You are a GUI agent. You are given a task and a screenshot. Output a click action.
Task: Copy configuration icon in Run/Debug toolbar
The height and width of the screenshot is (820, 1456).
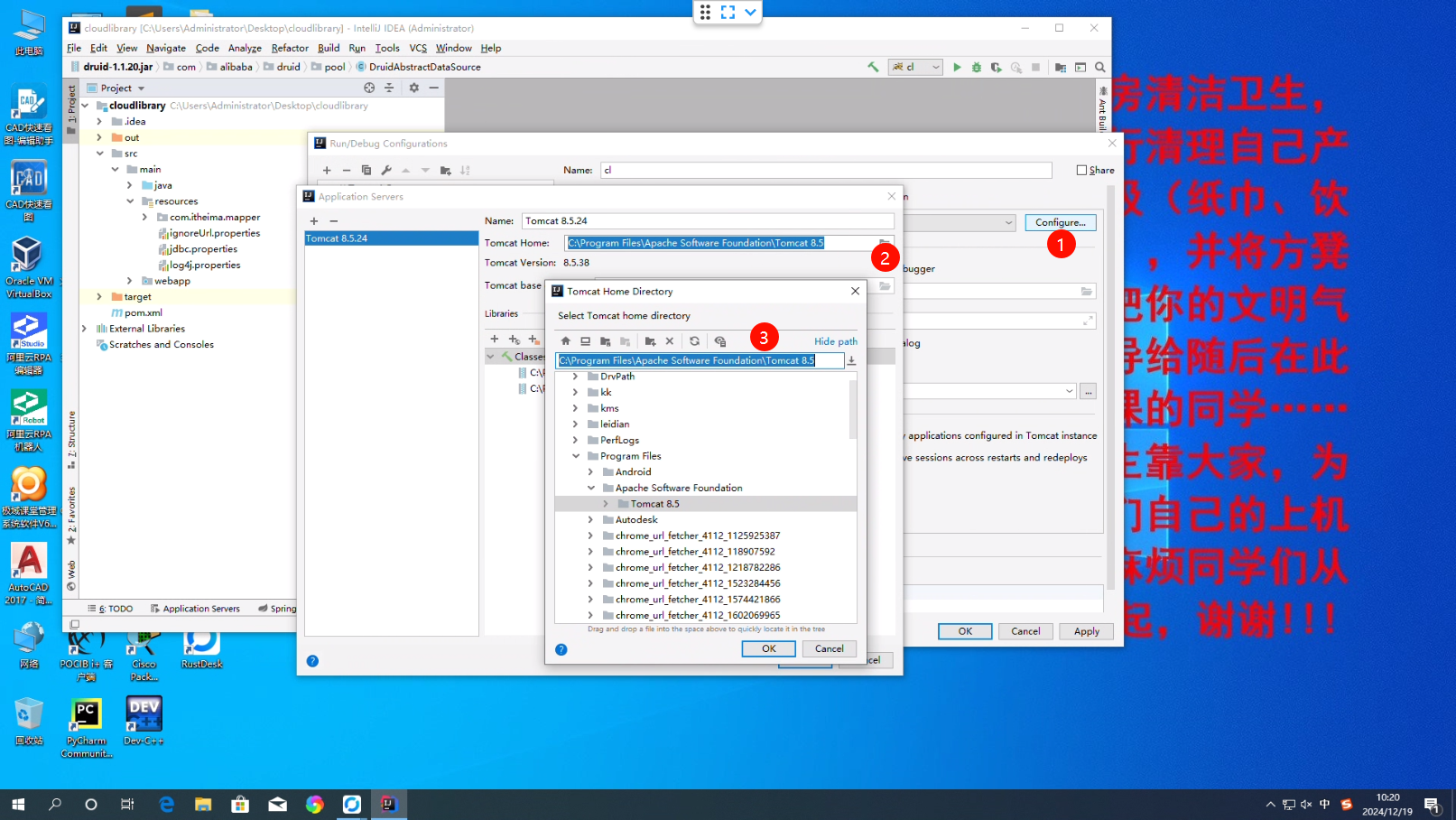[366, 170]
